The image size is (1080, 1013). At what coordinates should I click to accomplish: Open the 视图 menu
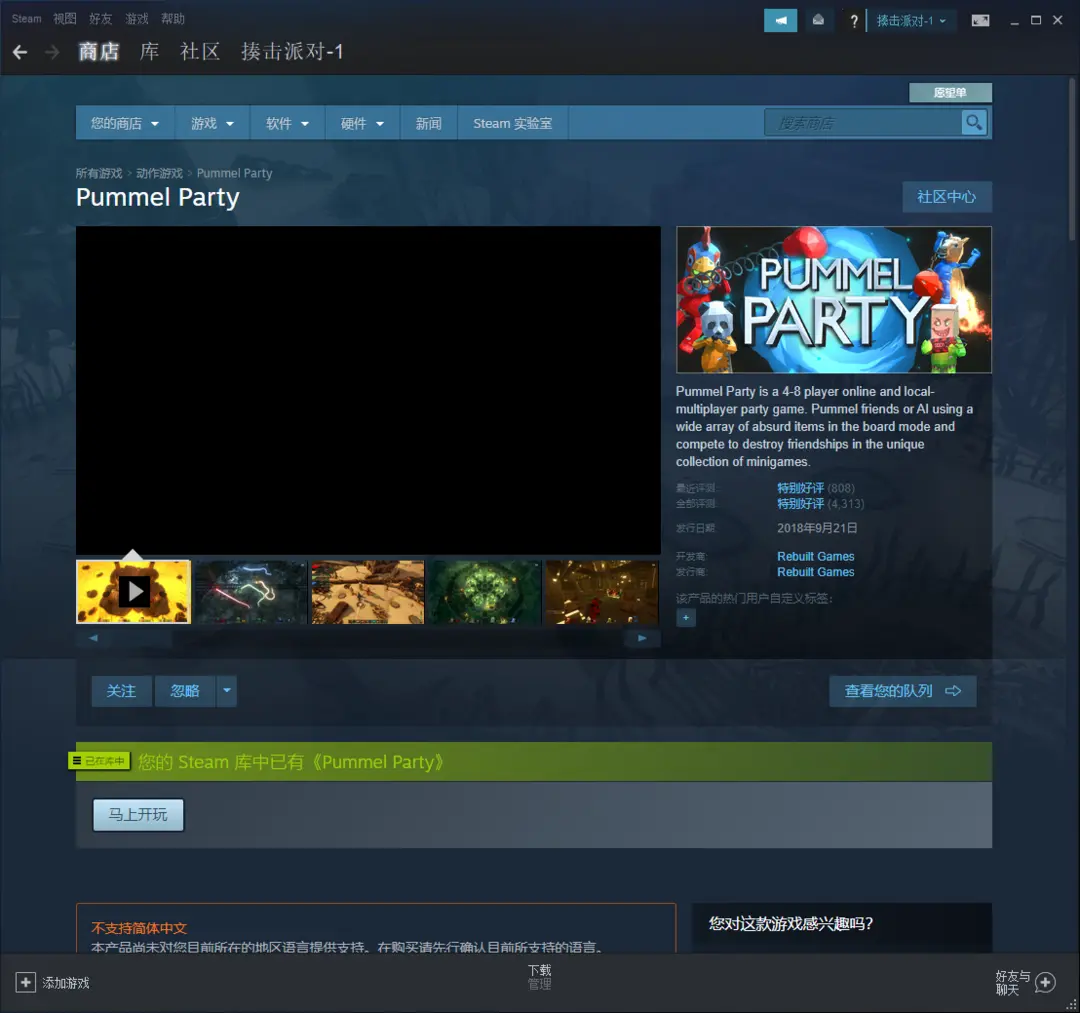65,19
